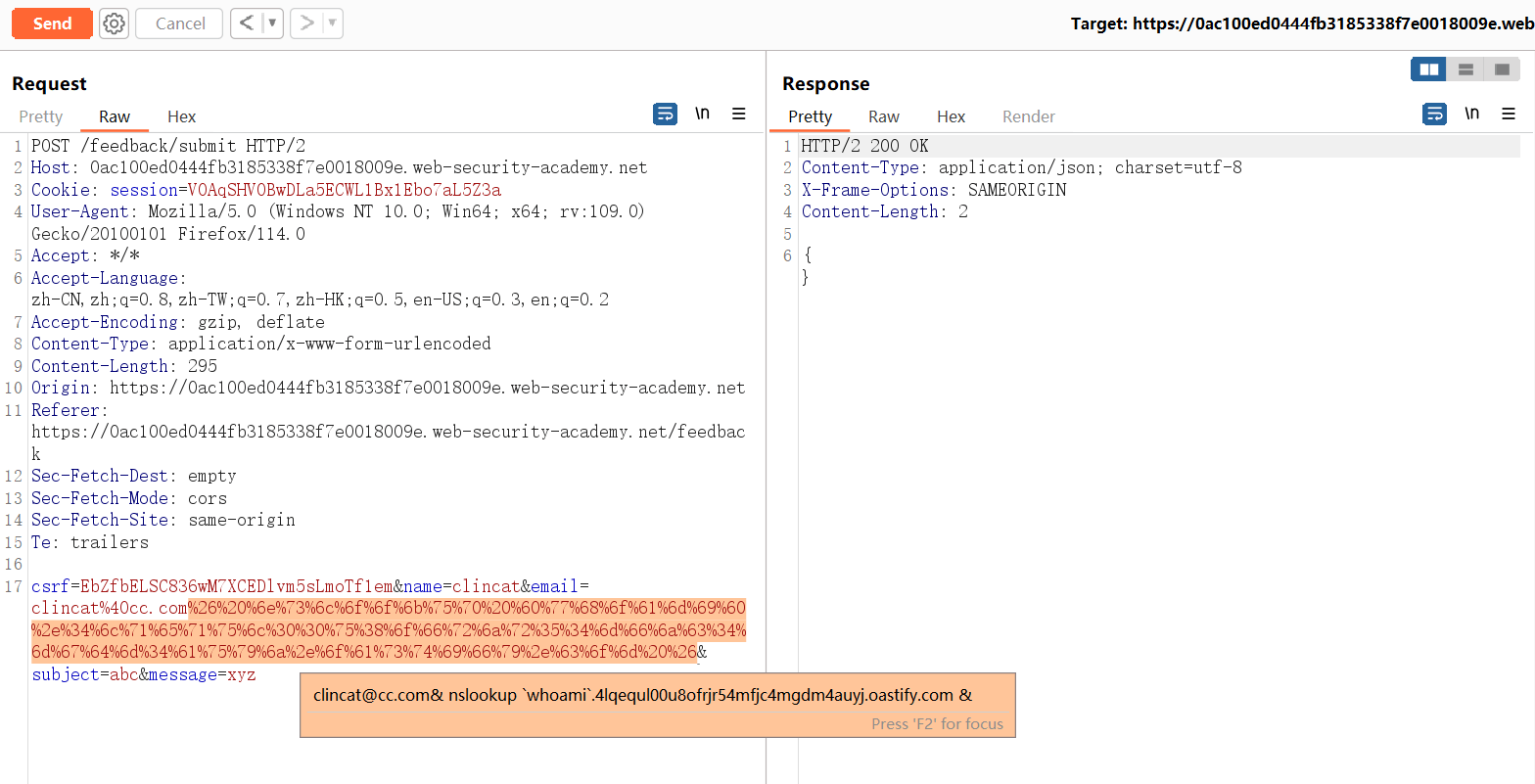
Task: Click the Cancel button
Action: tap(180, 23)
